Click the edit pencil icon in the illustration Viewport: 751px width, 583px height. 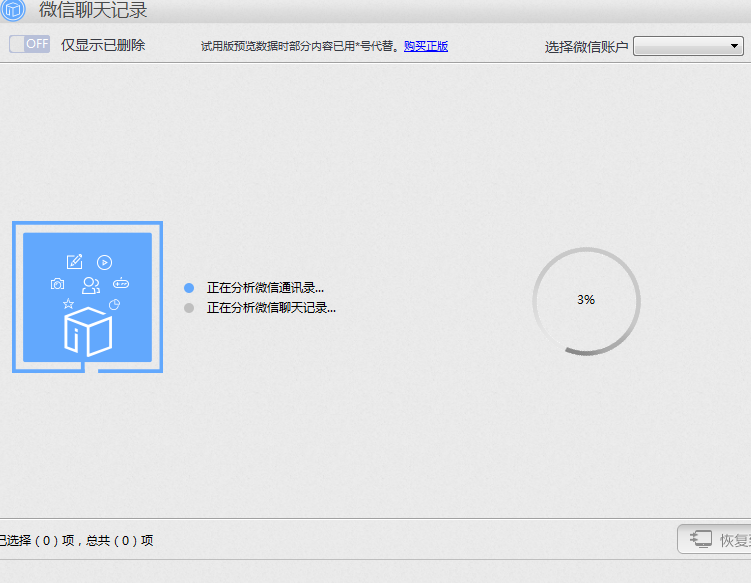tap(74, 262)
